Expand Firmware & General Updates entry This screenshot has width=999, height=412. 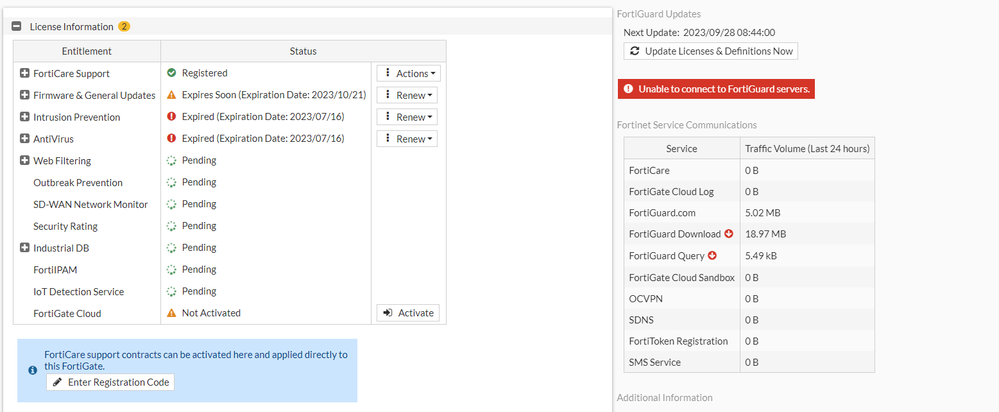click(x=24, y=96)
